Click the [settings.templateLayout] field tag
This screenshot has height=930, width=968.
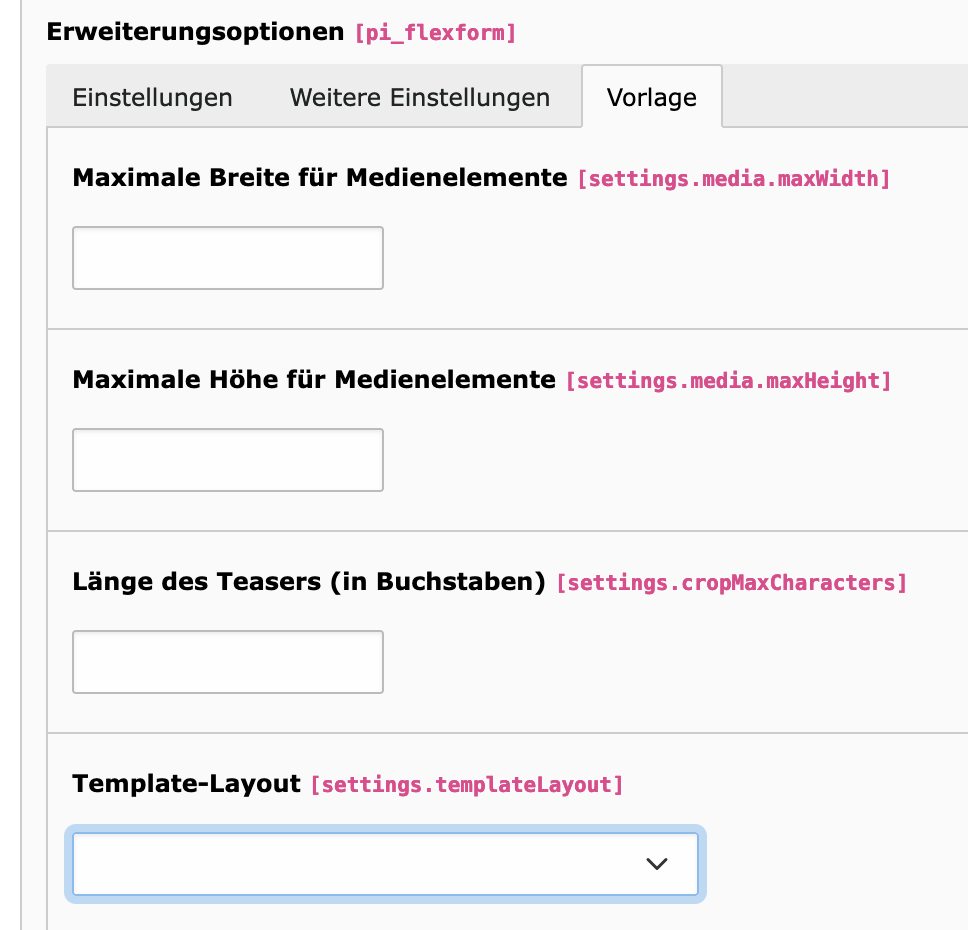[x=467, y=785]
